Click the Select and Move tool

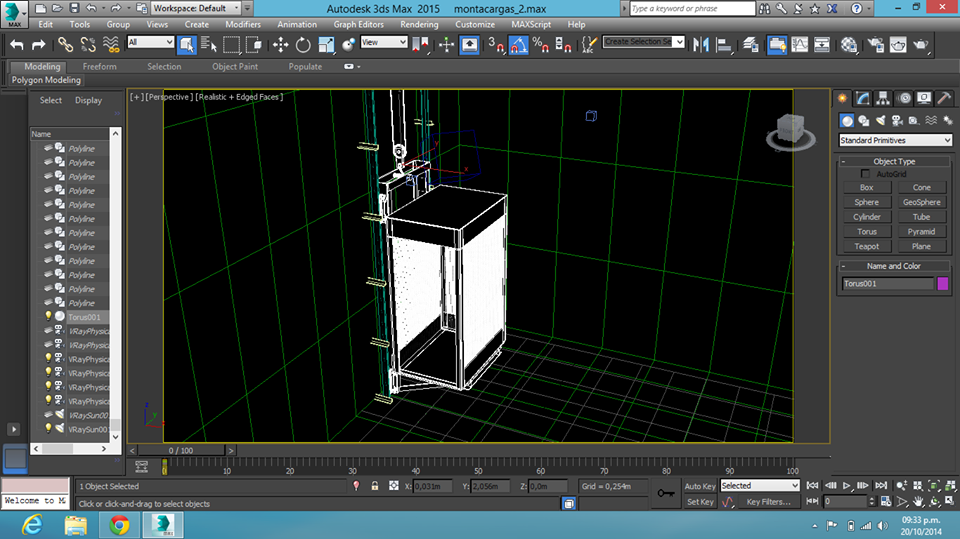280,44
